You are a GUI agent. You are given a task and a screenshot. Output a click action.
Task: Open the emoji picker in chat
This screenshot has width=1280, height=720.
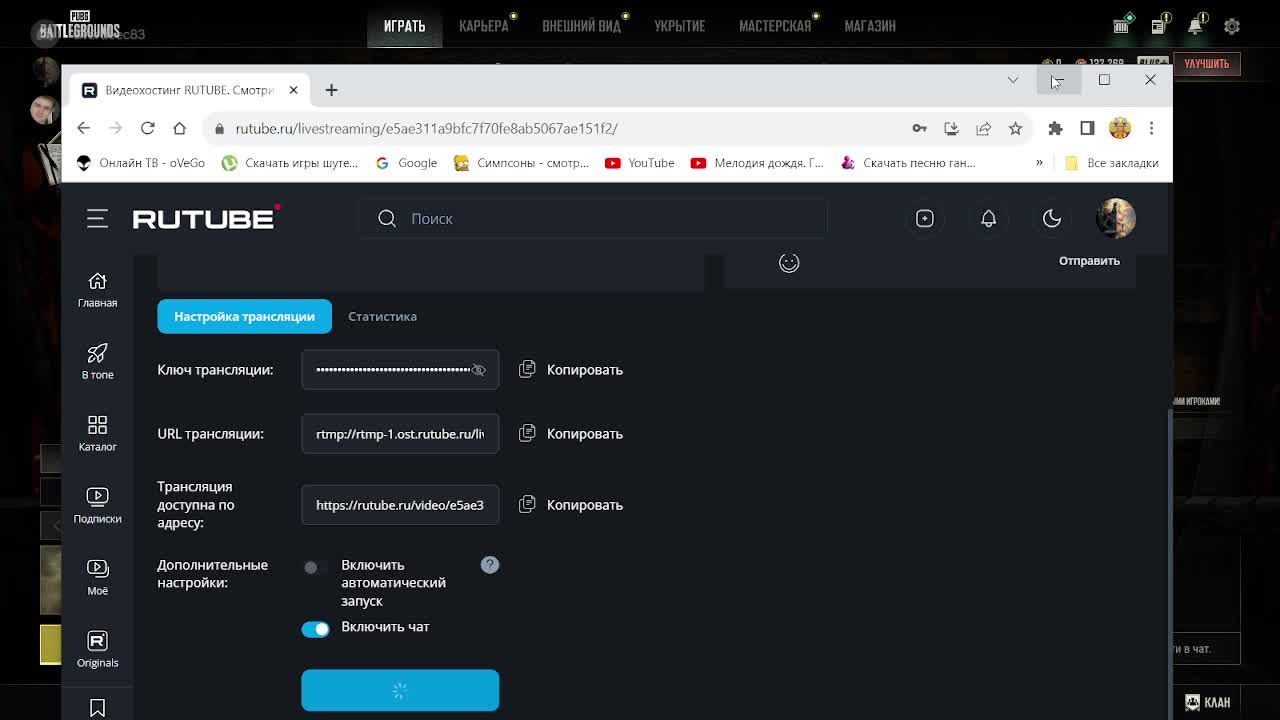[x=789, y=262]
